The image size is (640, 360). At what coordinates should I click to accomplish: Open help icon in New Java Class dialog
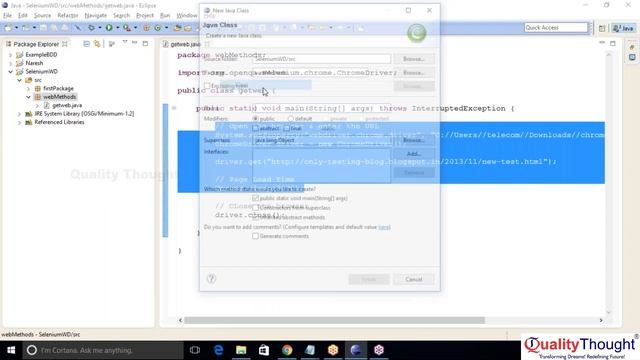[x=211, y=279]
